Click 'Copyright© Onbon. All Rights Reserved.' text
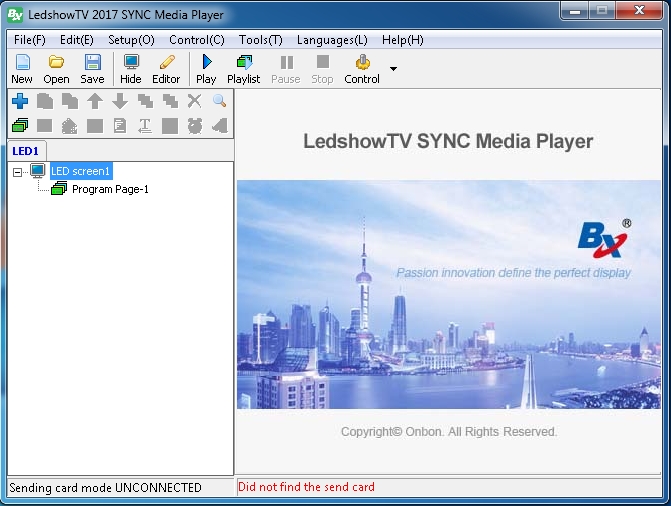This screenshot has height=506, width=671. 449,432
